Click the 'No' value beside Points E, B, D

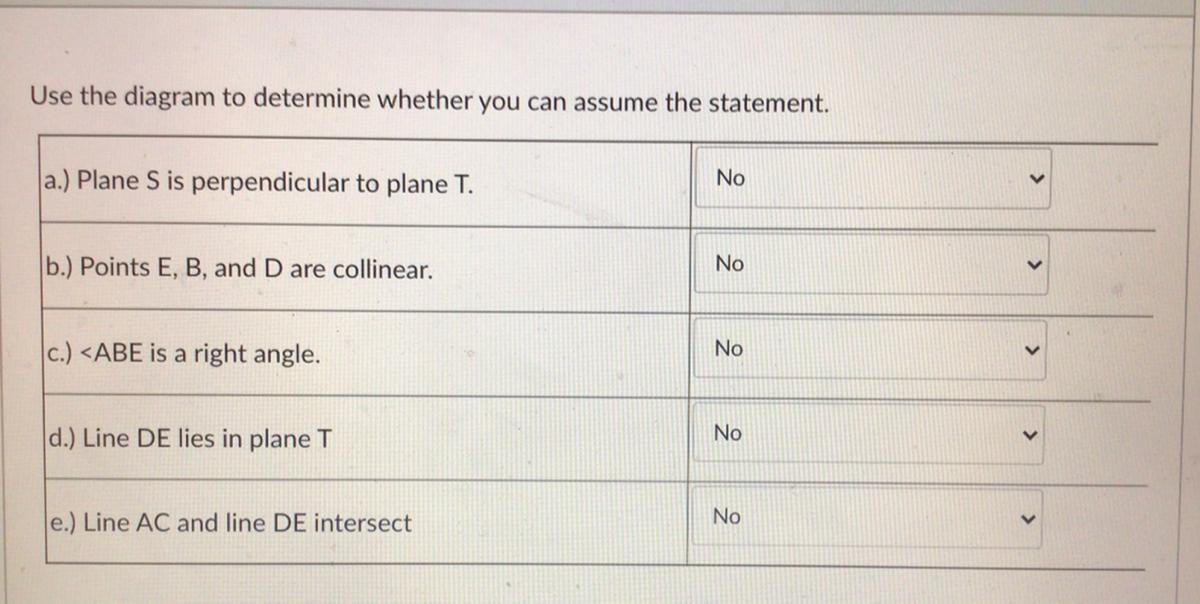pos(730,264)
